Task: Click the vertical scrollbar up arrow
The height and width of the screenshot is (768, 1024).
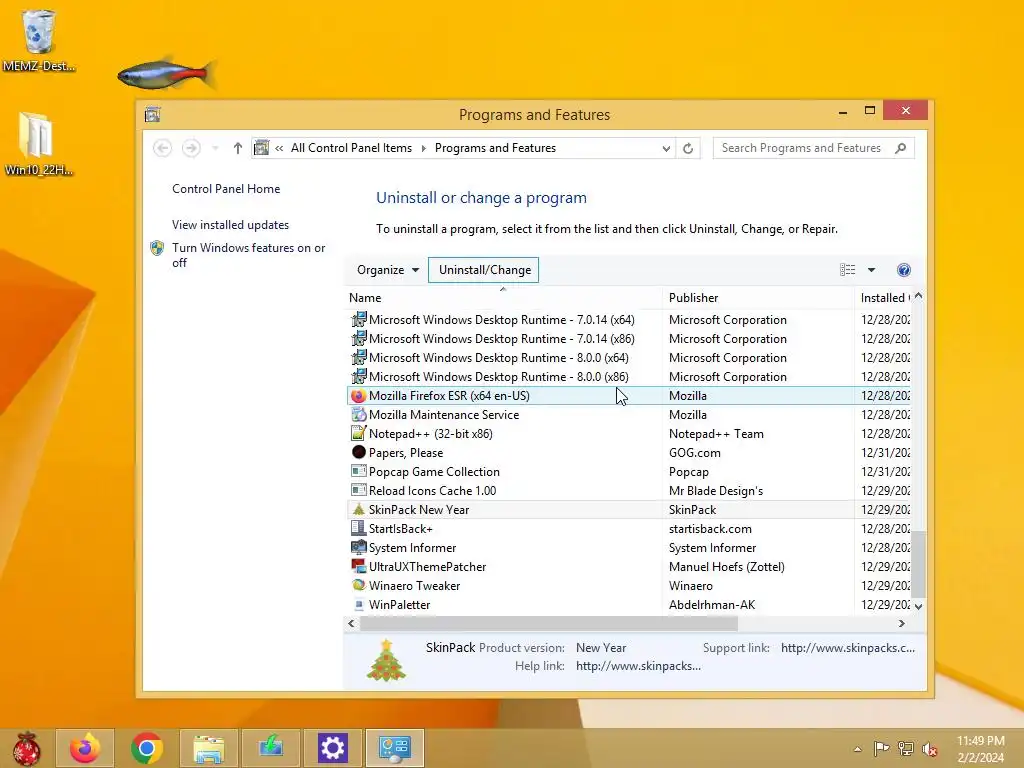Action: click(x=919, y=296)
